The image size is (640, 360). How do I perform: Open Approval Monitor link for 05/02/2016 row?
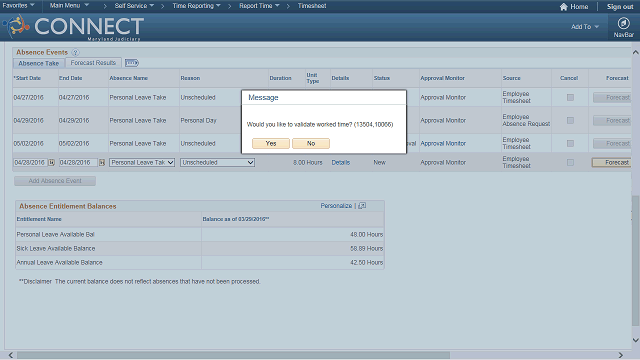coord(443,144)
